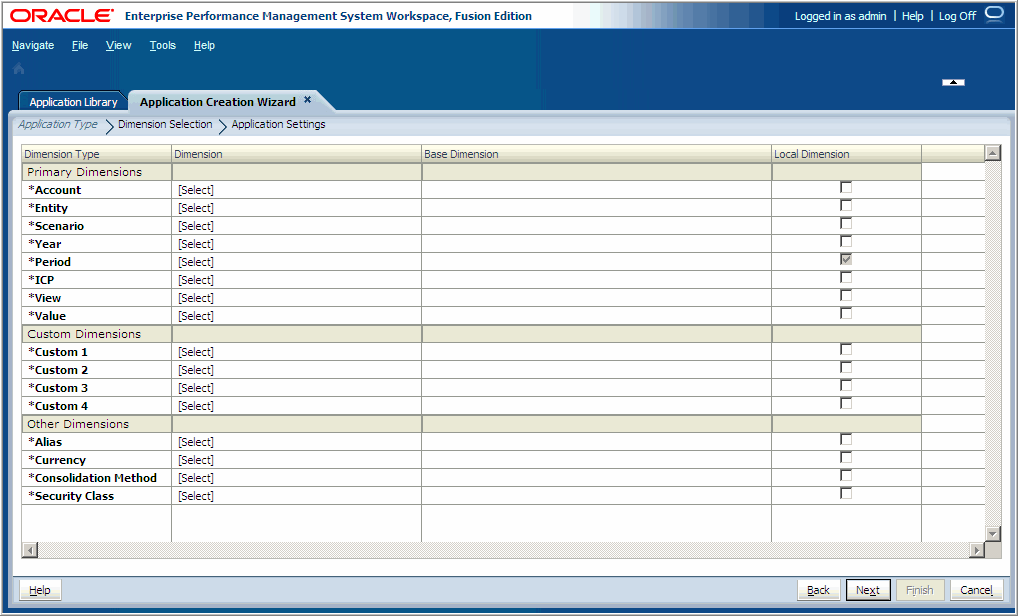1018x616 pixels.
Task: Check Local Dimension for Custom 1
Action: click(x=846, y=348)
